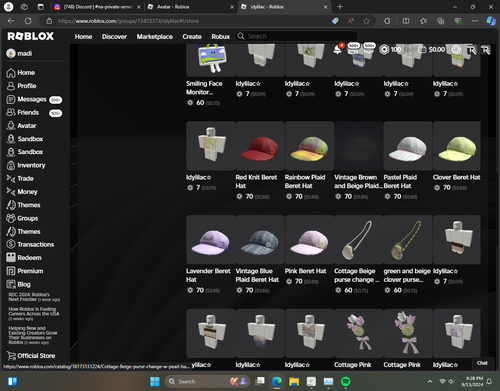Open the Avatar editor from sidebar

click(x=21, y=126)
